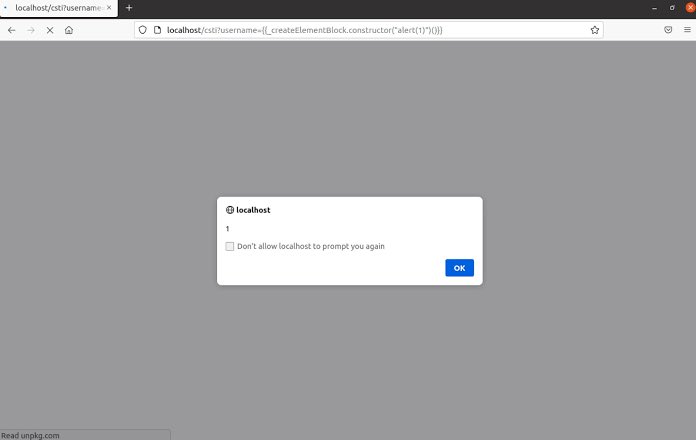The height and width of the screenshot is (440, 696).
Task: Open the Firefox application menu
Action: (x=687, y=30)
